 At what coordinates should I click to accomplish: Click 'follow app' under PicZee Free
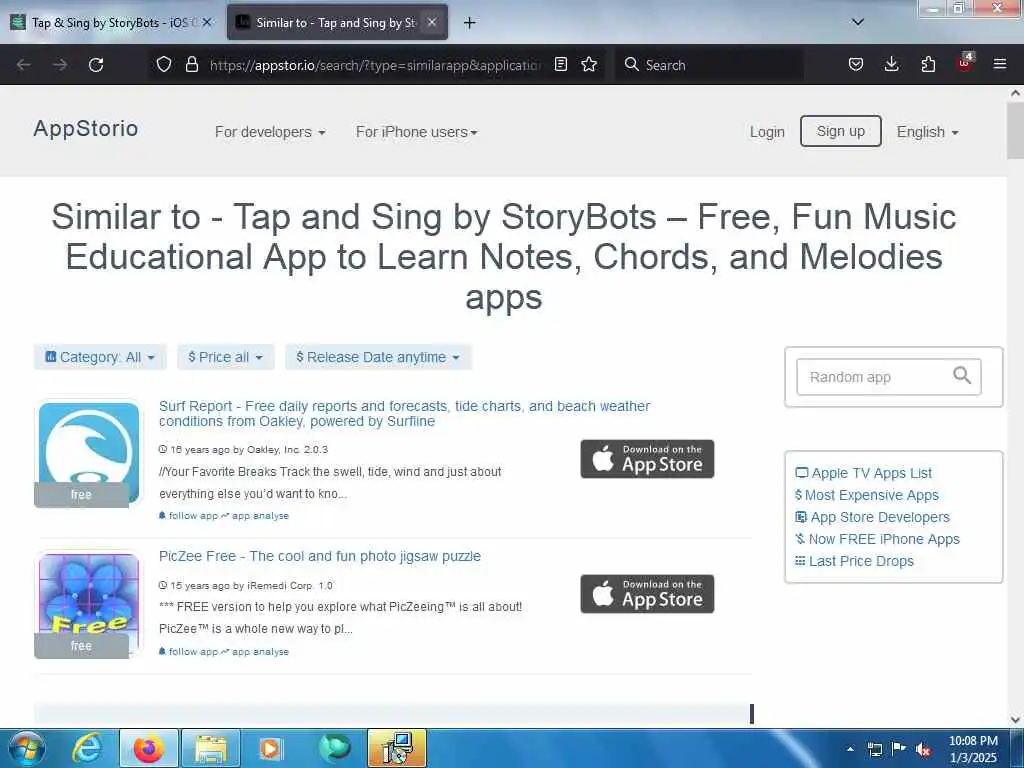point(188,652)
